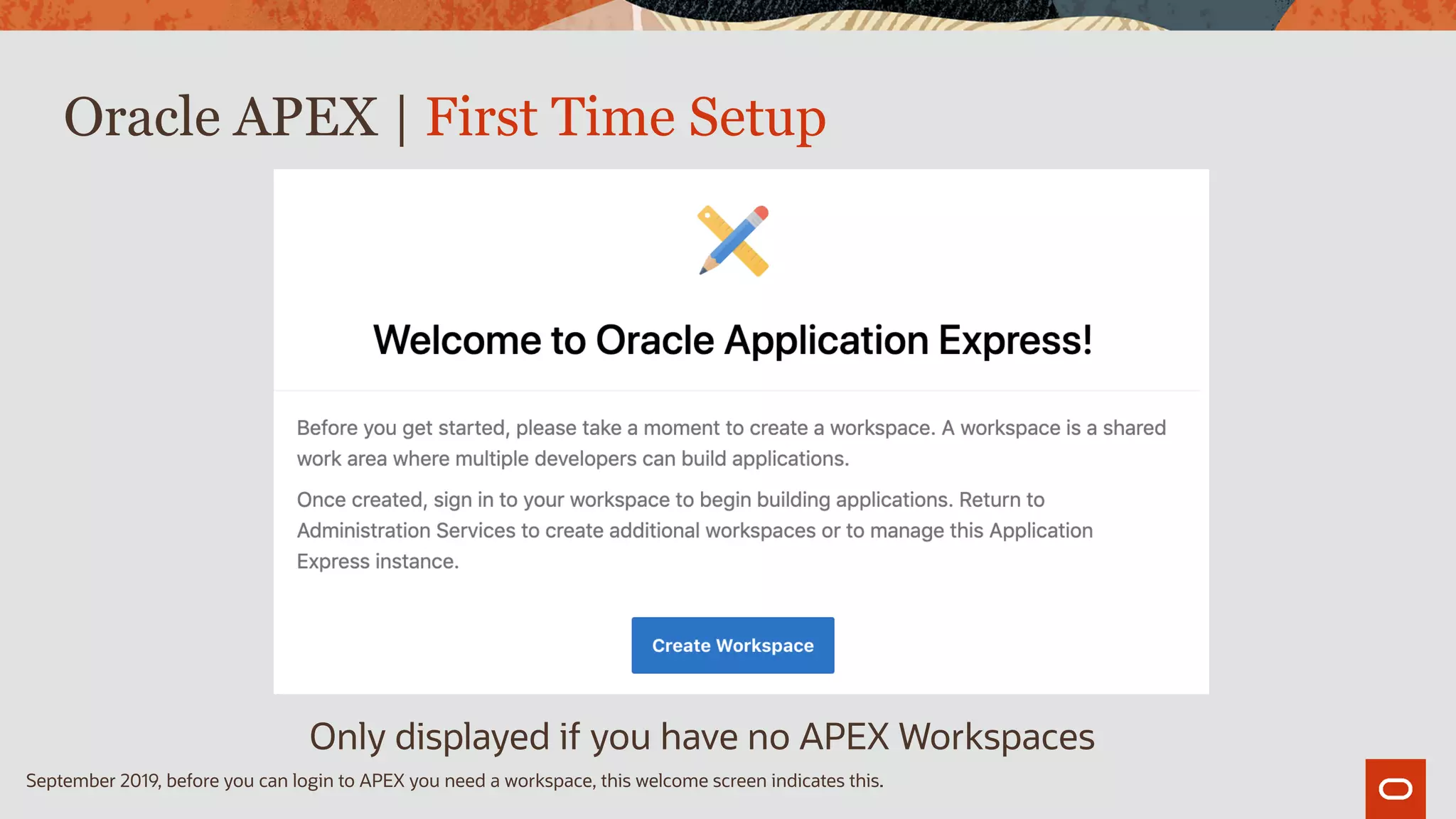1456x819 pixels.
Task: Click the white Oracle oval inside the logo
Action: coord(1395,789)
